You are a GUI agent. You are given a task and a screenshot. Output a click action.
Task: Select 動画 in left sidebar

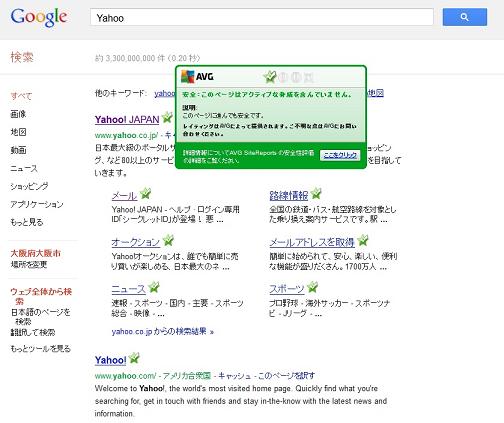[x=18, y=150]
